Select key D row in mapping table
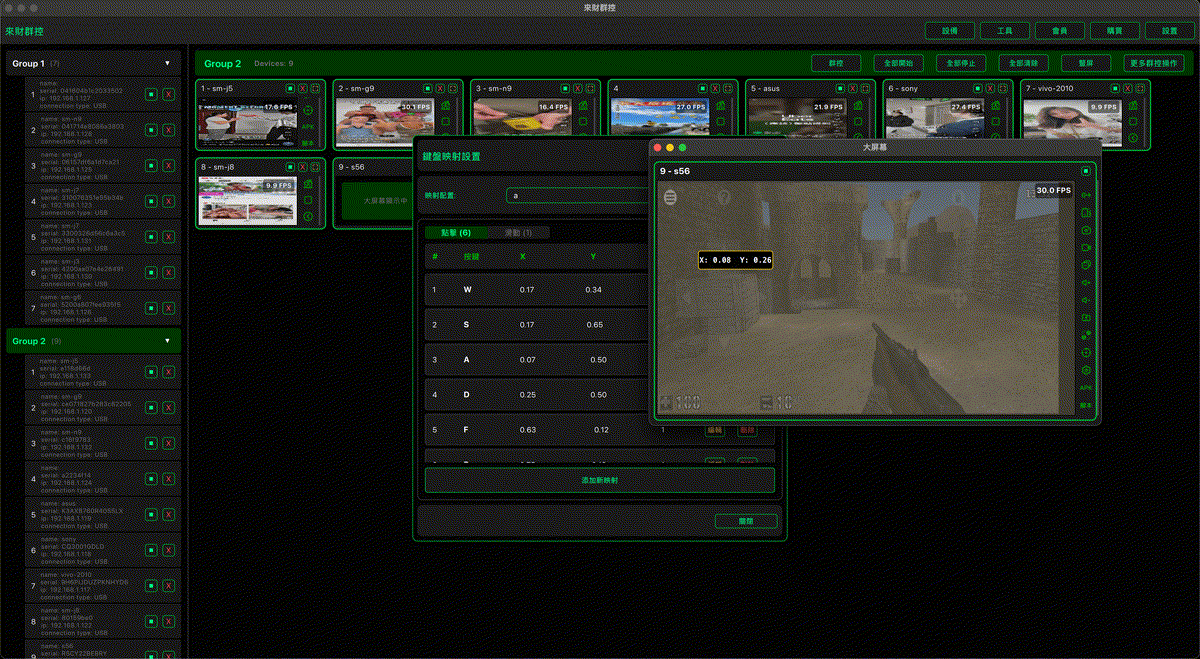This screenshot has width=1200, height=659. coord(536,394)
